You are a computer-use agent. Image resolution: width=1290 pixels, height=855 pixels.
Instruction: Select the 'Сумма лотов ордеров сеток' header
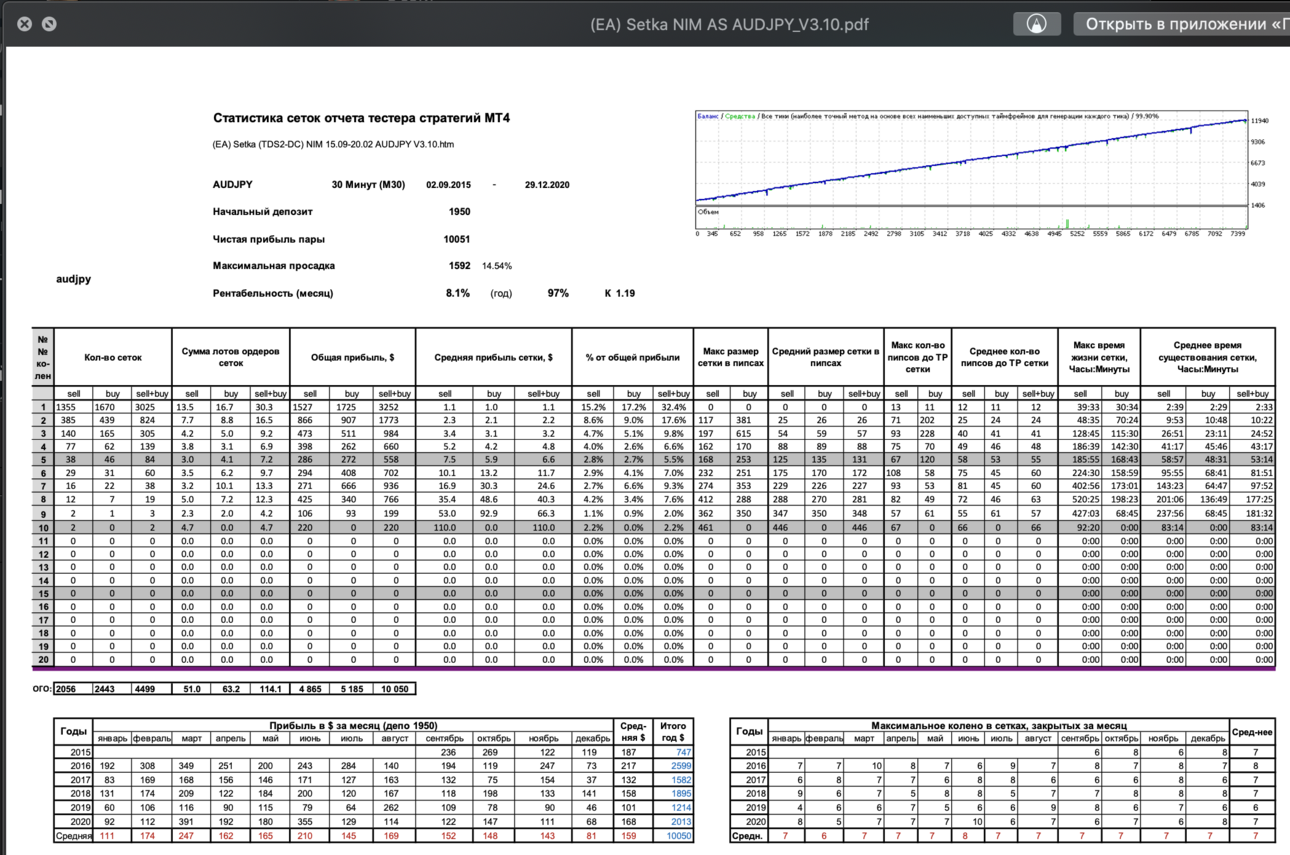click(x=231, y=357)
